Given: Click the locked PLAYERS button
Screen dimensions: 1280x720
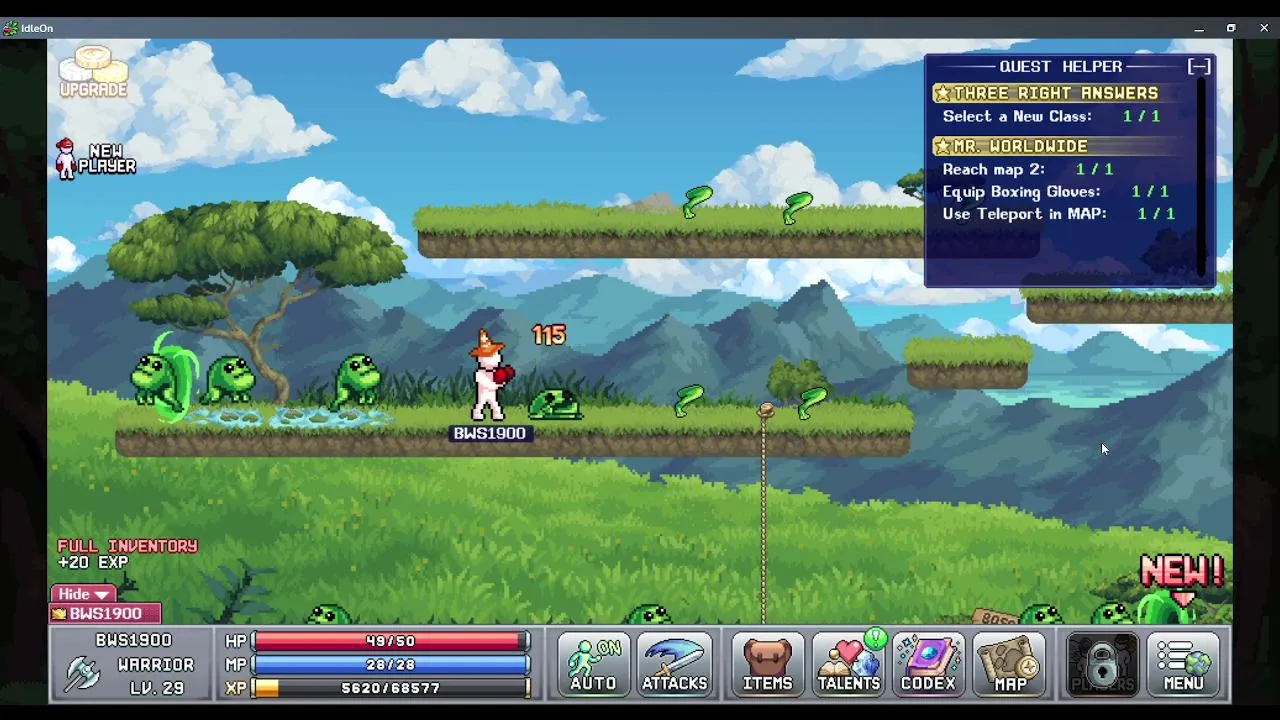Looking at the screenshot, I should coord(1102,665).
